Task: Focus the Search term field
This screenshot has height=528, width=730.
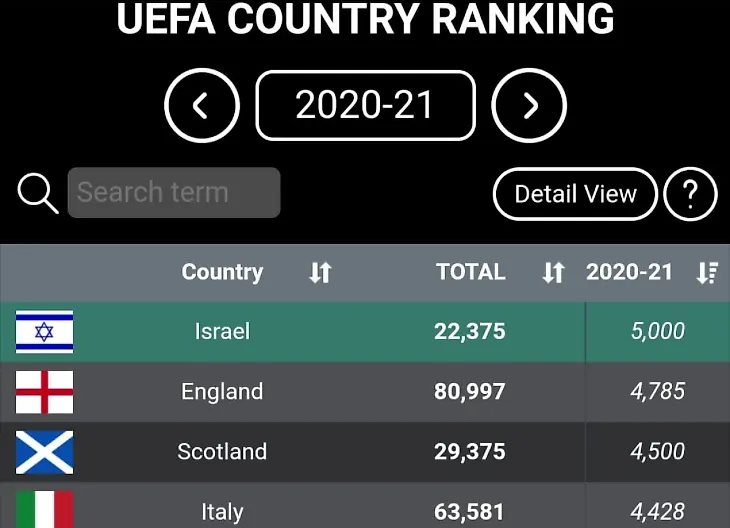Action: pos(174,193)
